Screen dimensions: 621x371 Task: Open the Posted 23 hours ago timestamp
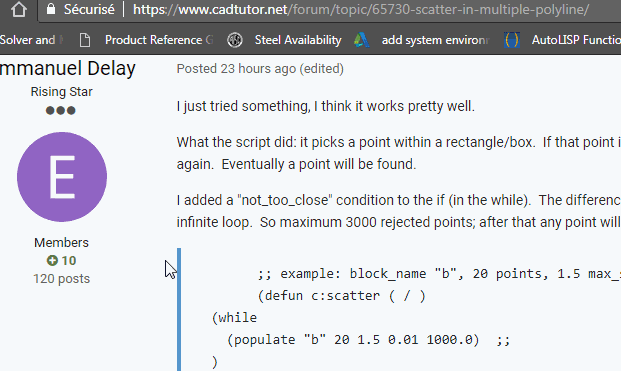[236, 68]
